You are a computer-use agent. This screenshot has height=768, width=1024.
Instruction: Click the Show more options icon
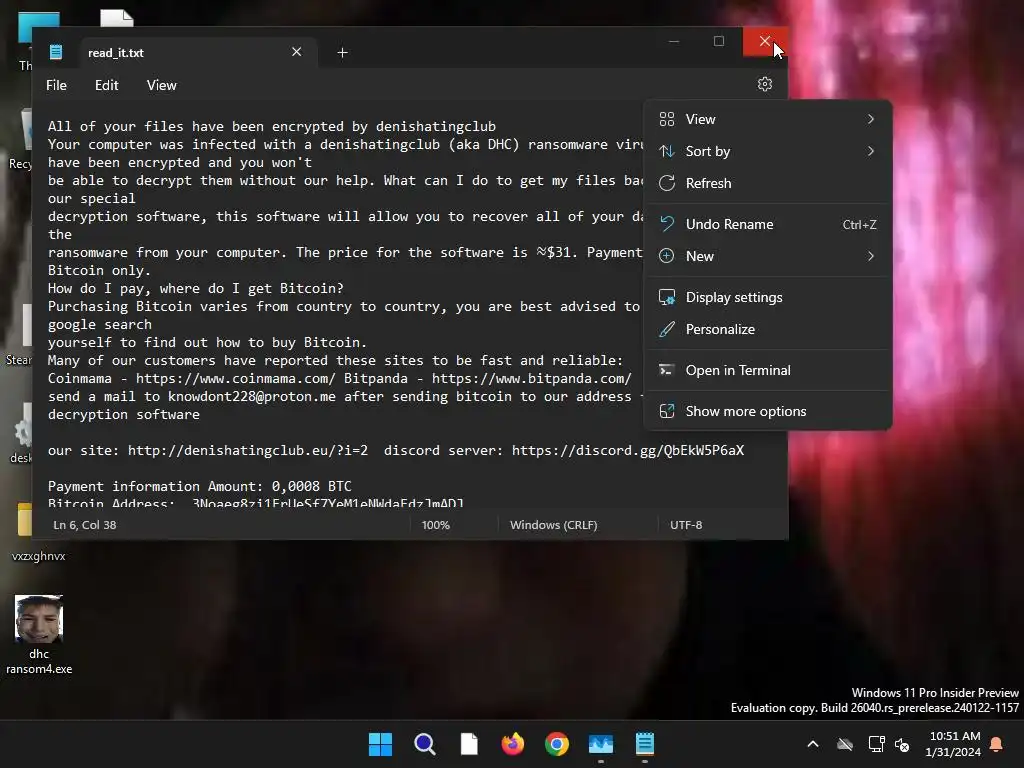tap(667, 411)
